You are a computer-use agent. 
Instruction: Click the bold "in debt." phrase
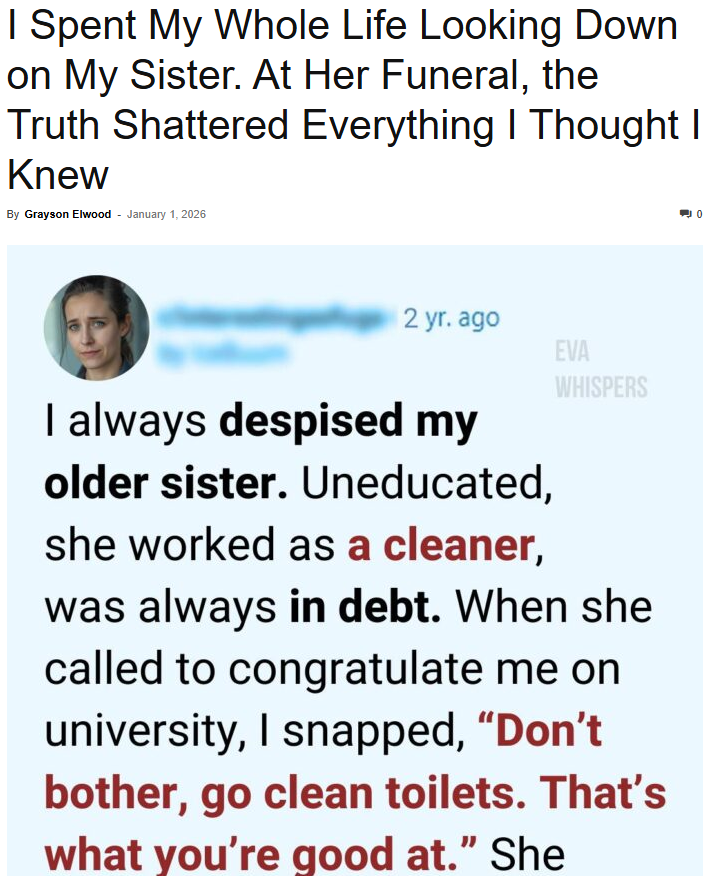point(365,607)
